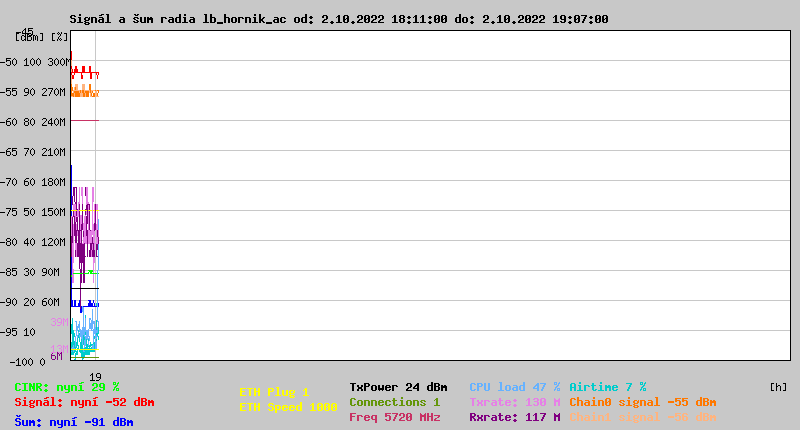Click the 'ETH Speed 1000' legend label

[x=288, y=407]
